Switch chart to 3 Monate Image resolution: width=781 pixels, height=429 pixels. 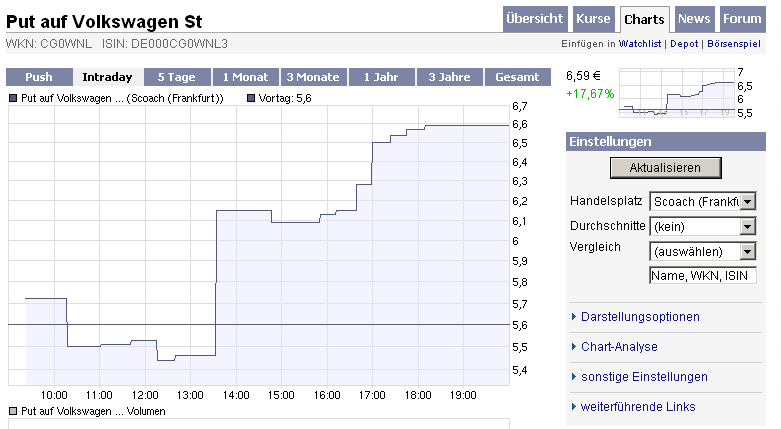click(x=314, y=77)
